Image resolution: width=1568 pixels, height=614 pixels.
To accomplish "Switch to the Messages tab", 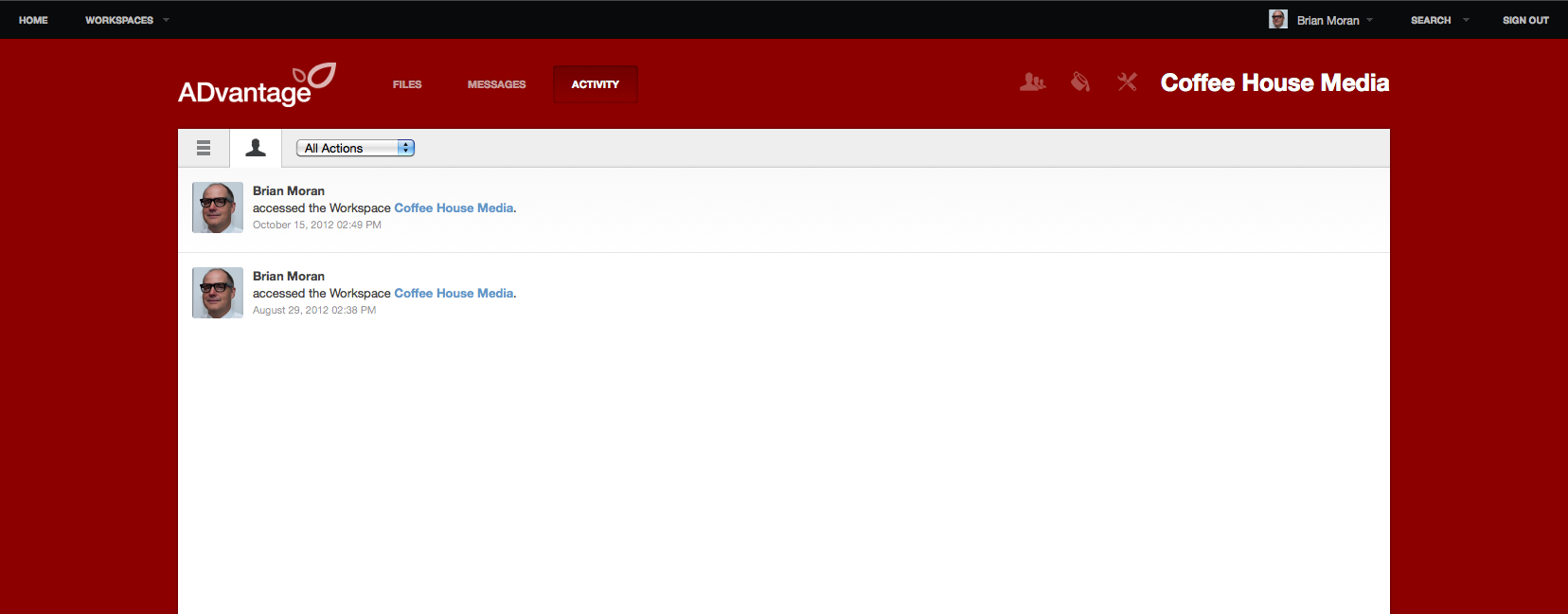I will point(496,84).
